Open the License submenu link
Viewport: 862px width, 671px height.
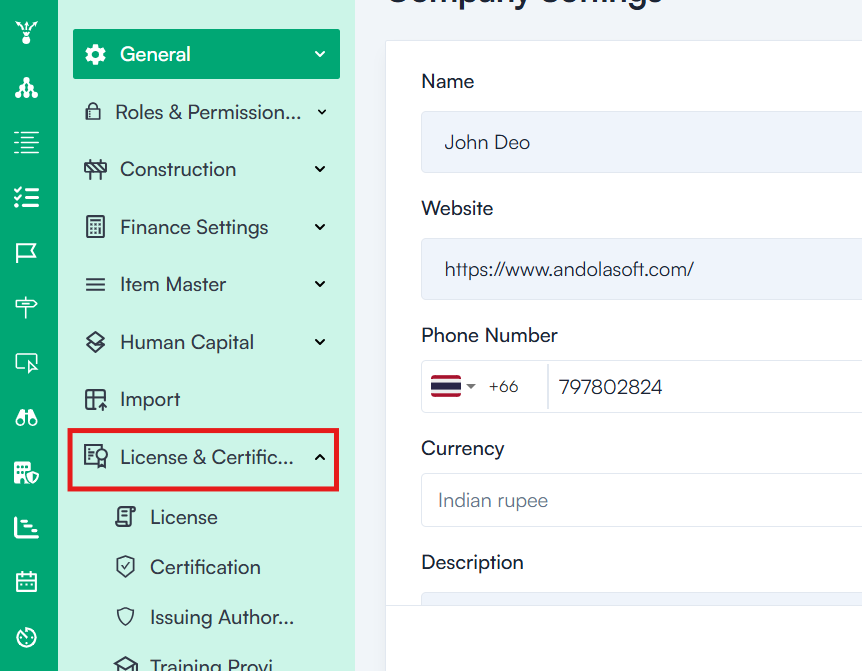[183, 517]
